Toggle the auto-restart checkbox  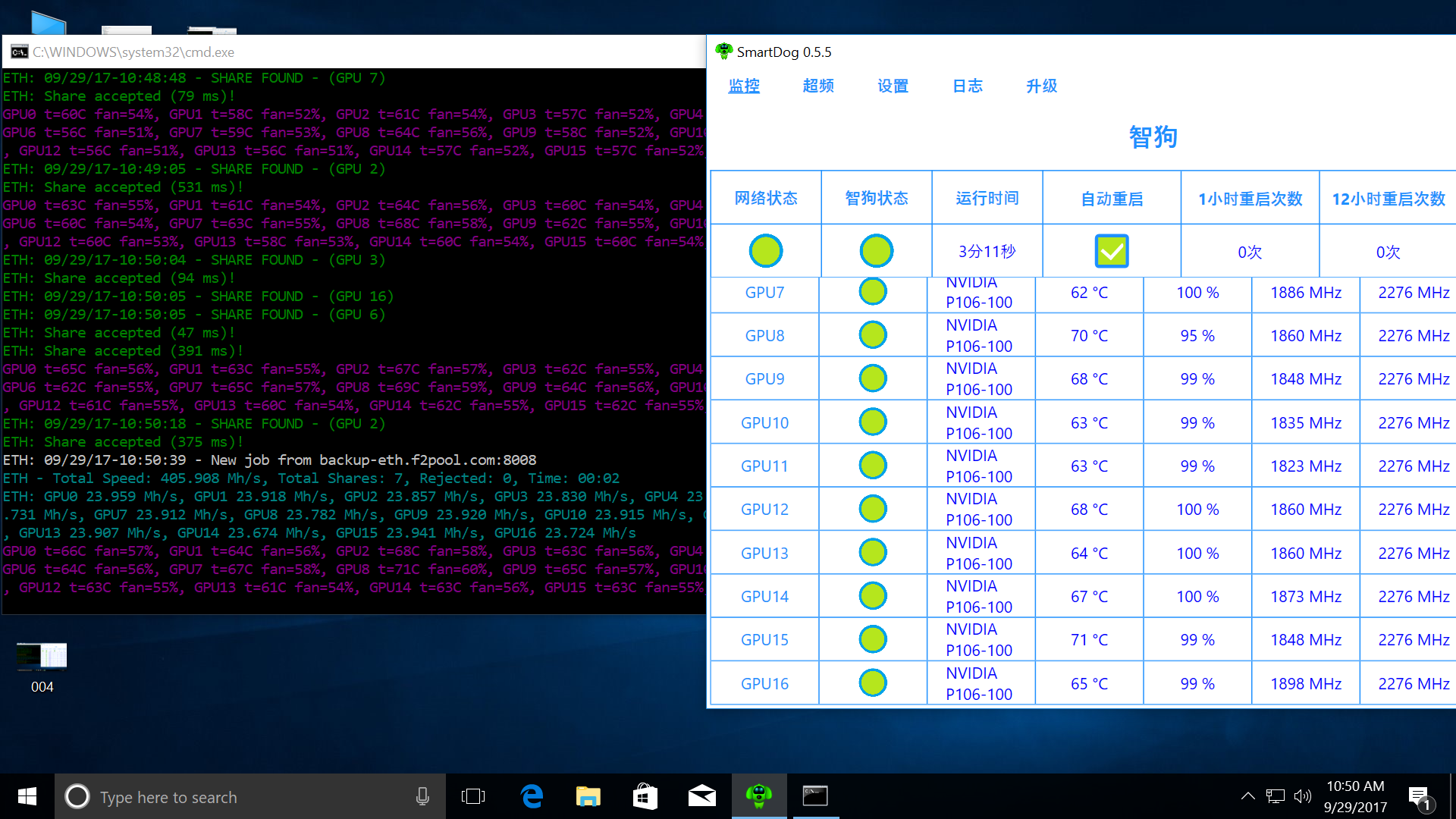[x=1111, y=251]
